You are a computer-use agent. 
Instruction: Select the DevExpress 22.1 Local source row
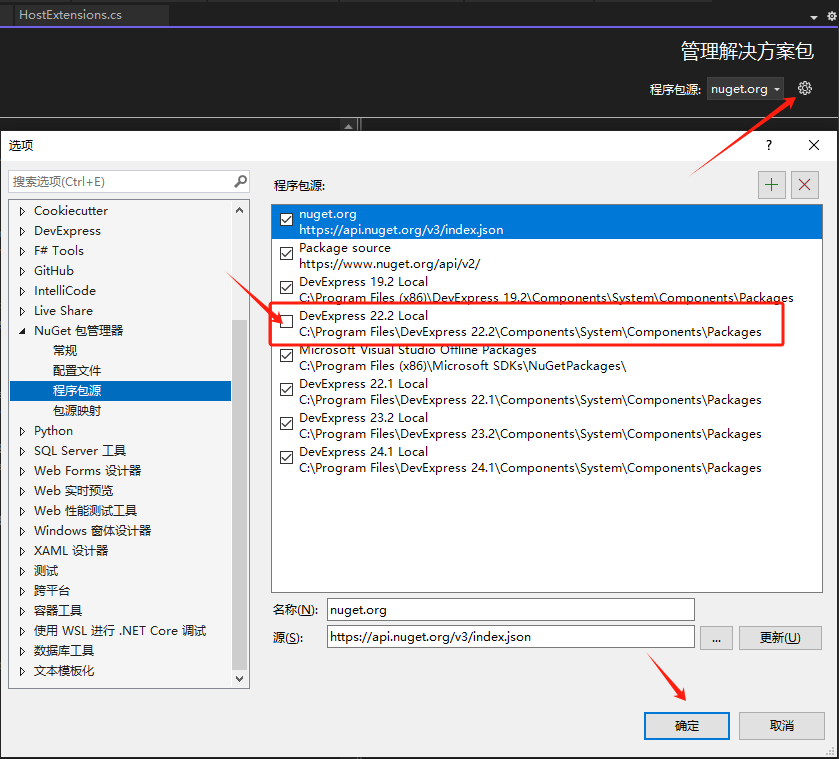[546, 392]
